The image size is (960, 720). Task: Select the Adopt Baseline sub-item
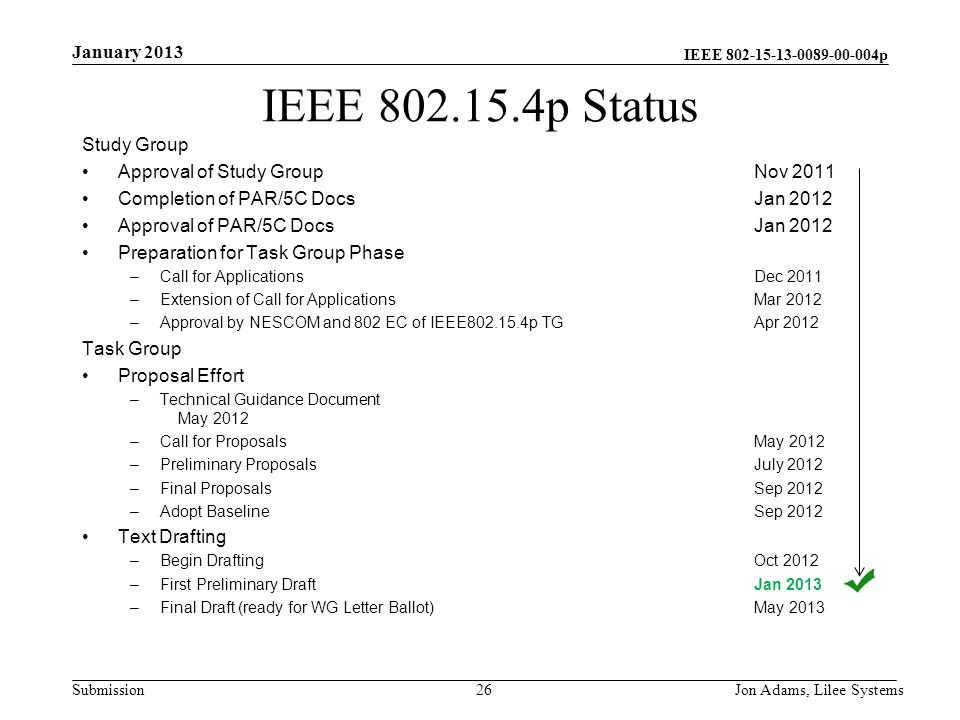click(214, 511)
